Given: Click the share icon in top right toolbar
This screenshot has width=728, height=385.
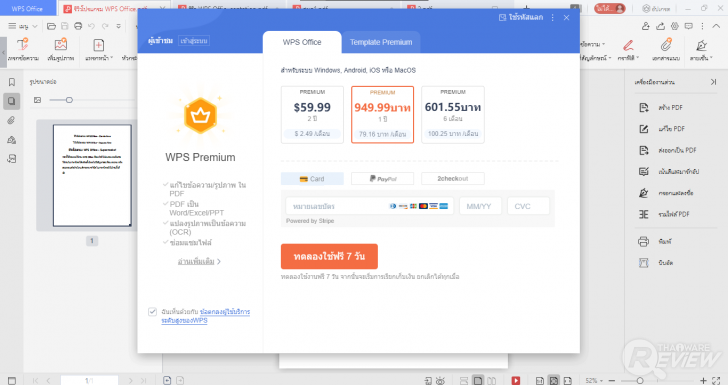Looking at the screenshot, I should pos(660,26).
